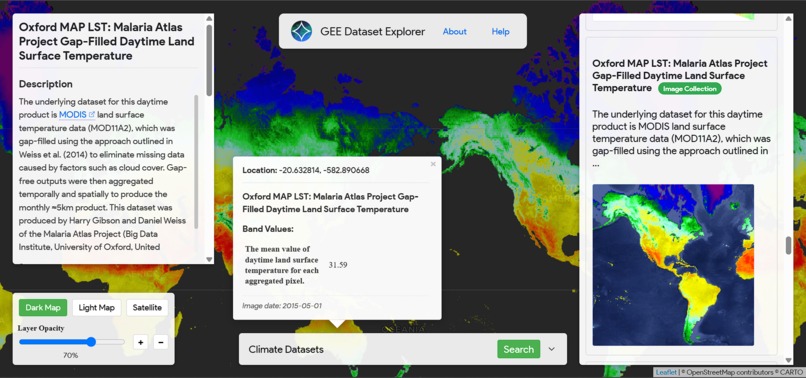Click the Band Values label
806x378 pixels.
click(268, 229)
